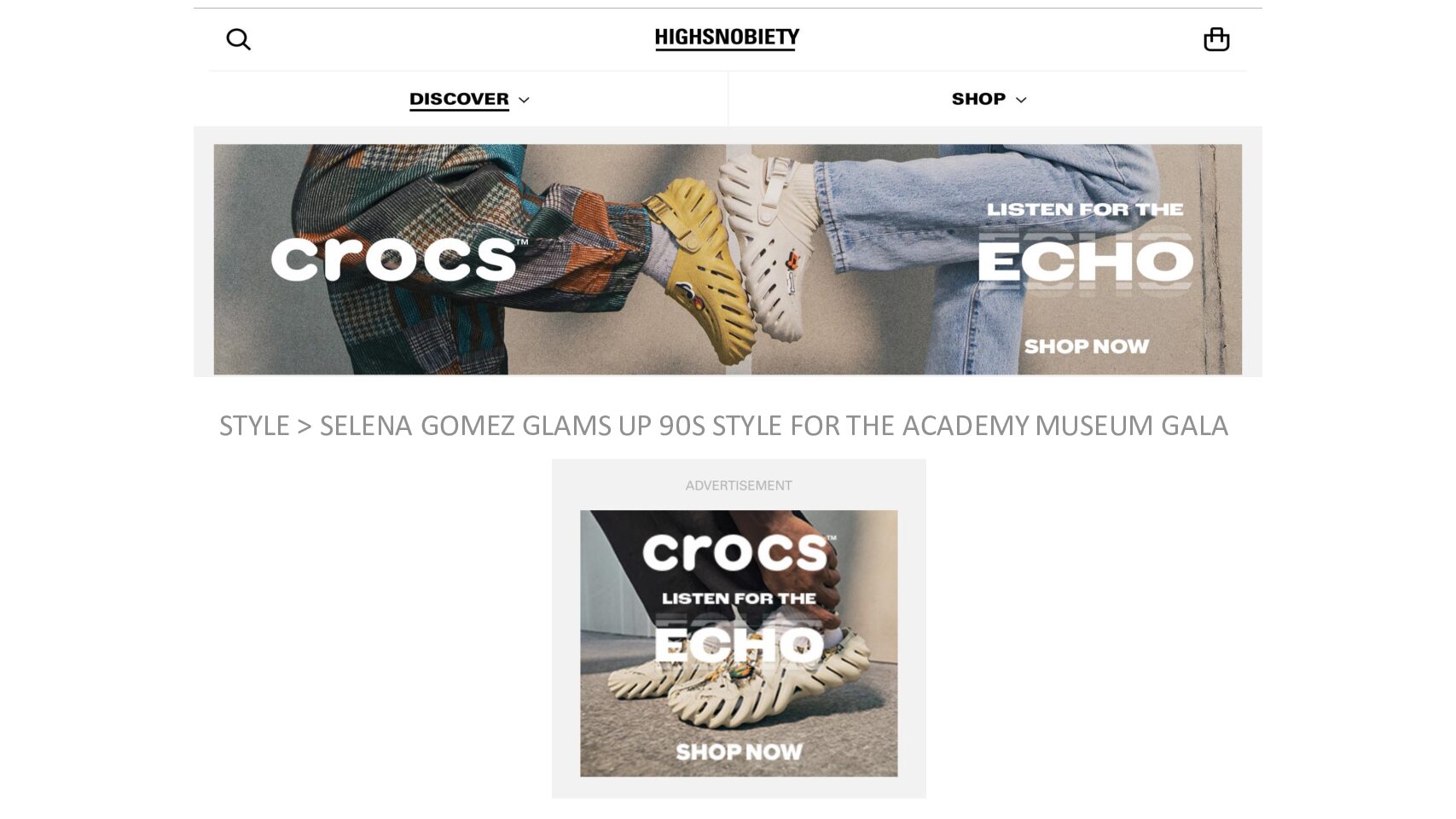The height and width of the screenshot is (819, 1456).
Task: Click the Highsnobiety logo
Action: point(727,38)
